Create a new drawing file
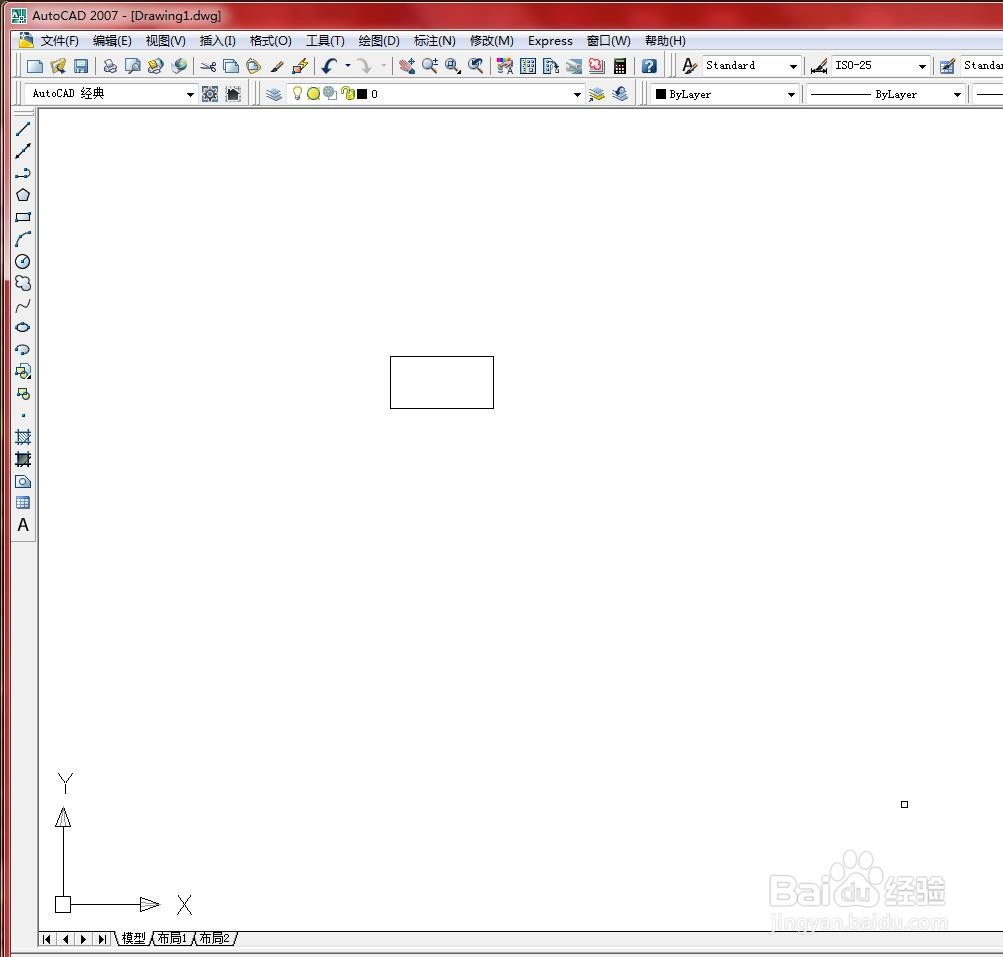 [x=35, y=66]
